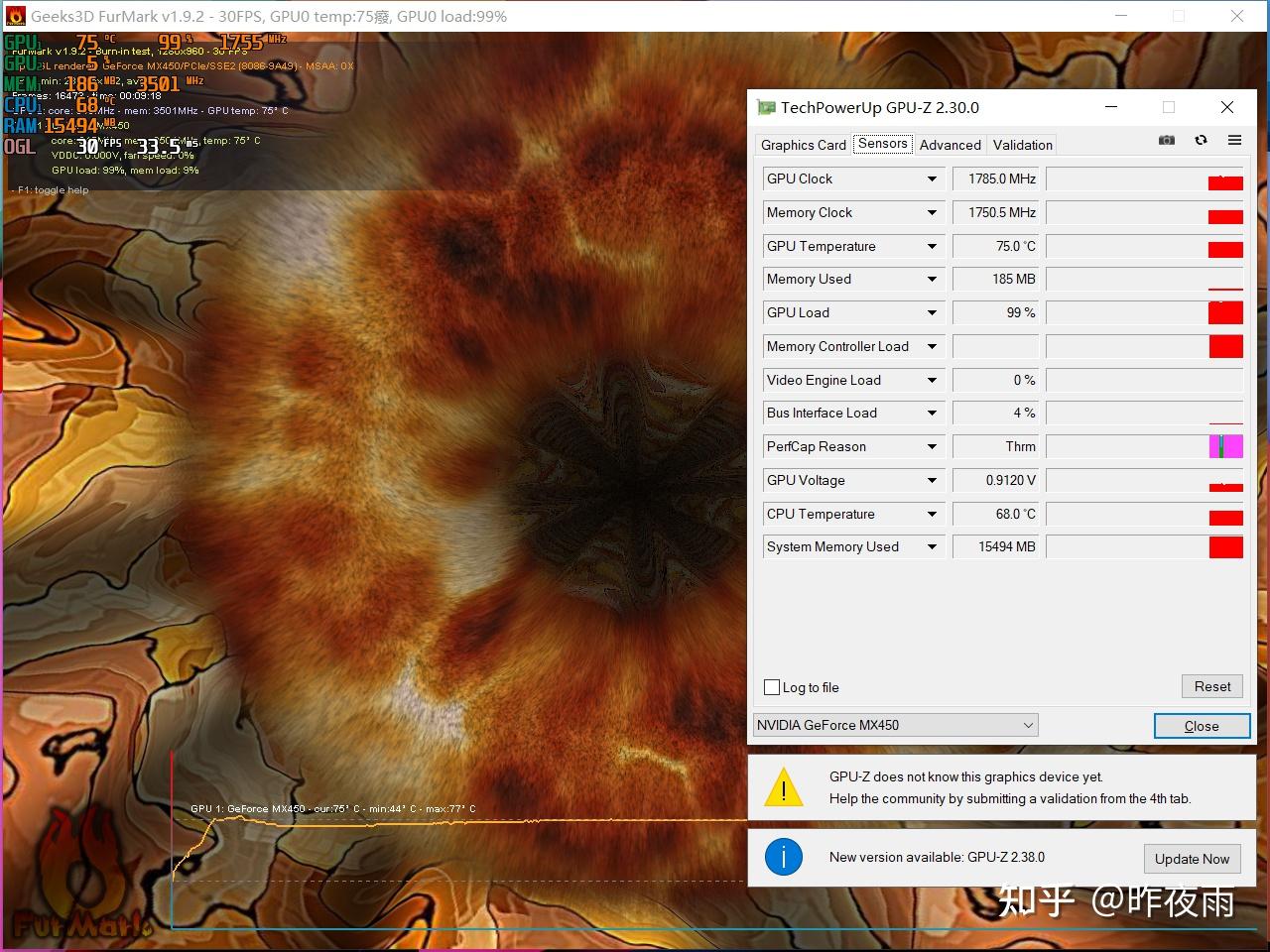Click the GPU-Z refresh icon
The image size is (1270, 952).
(x=1201, y=141)
